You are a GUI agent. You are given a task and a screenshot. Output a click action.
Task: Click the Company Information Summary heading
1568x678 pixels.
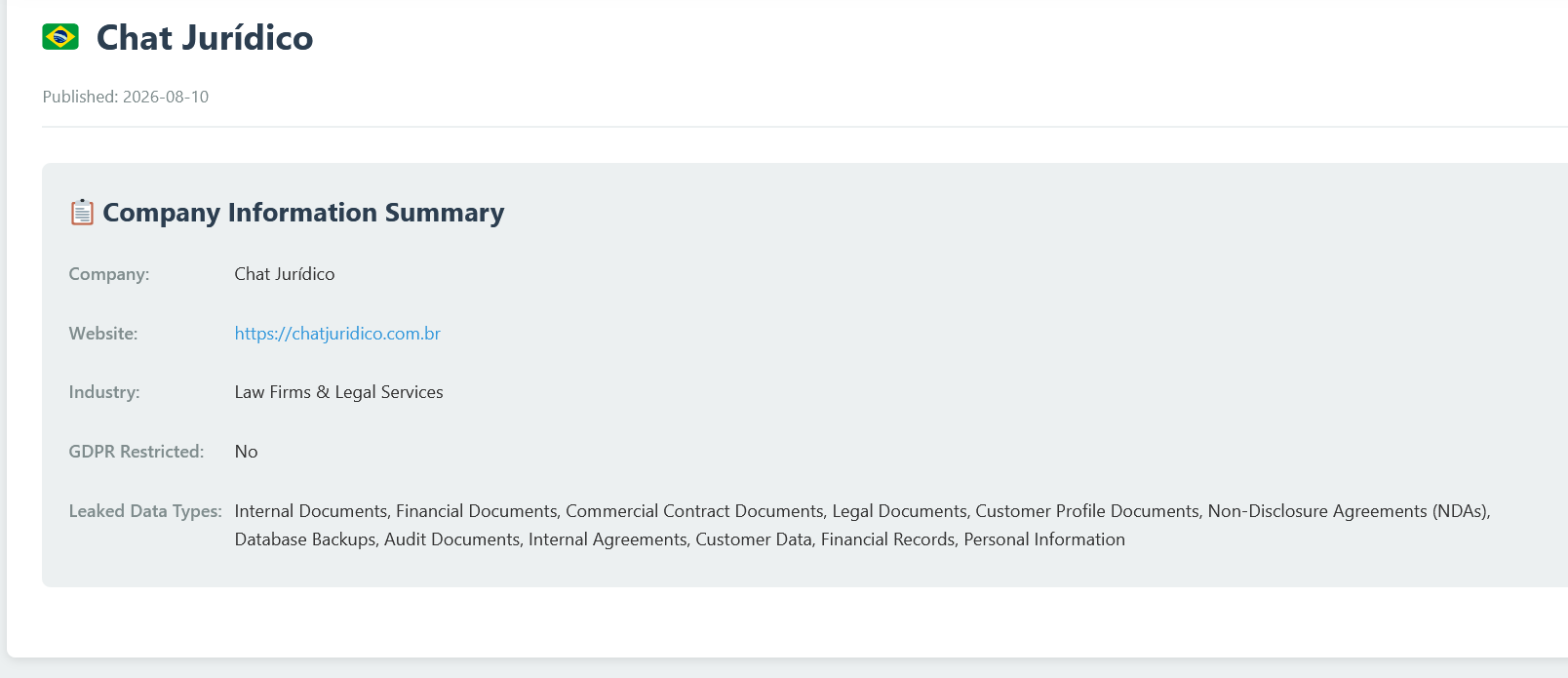[x=303, y=213]
